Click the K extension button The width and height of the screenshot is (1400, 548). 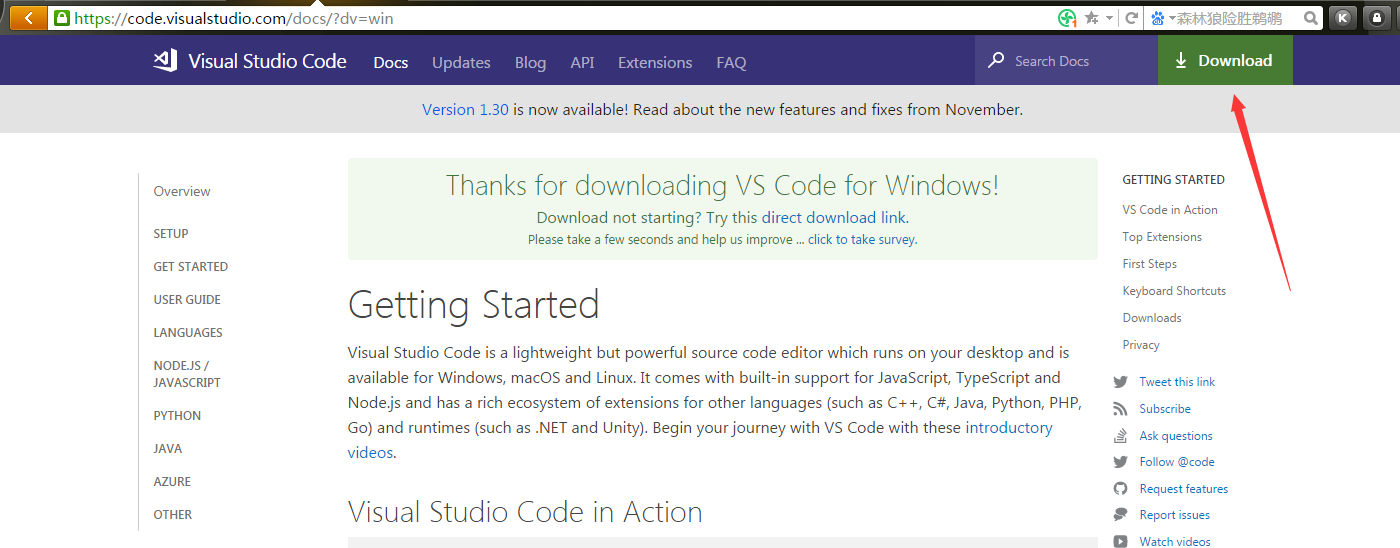1344,18
